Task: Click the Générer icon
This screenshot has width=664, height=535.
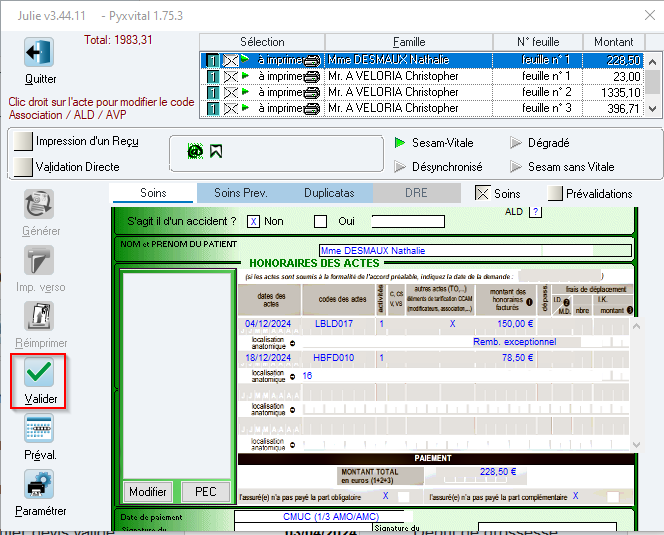Action: tap(39, 204)
